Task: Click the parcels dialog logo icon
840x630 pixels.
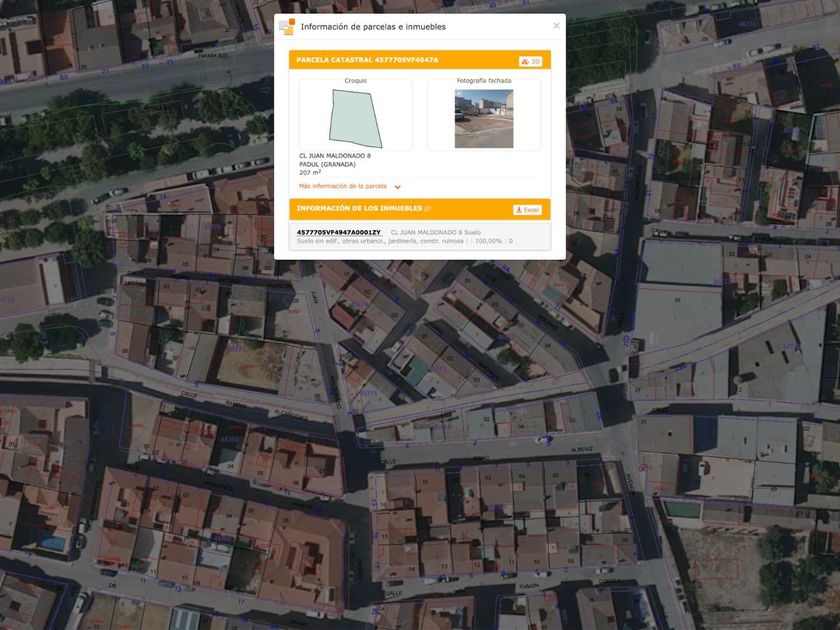Action: 287,26
